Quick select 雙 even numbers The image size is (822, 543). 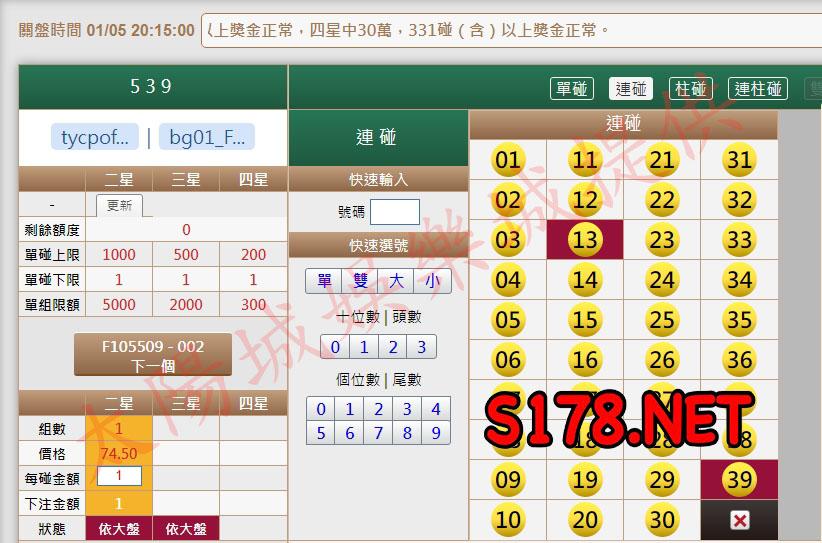coord(360,281)
